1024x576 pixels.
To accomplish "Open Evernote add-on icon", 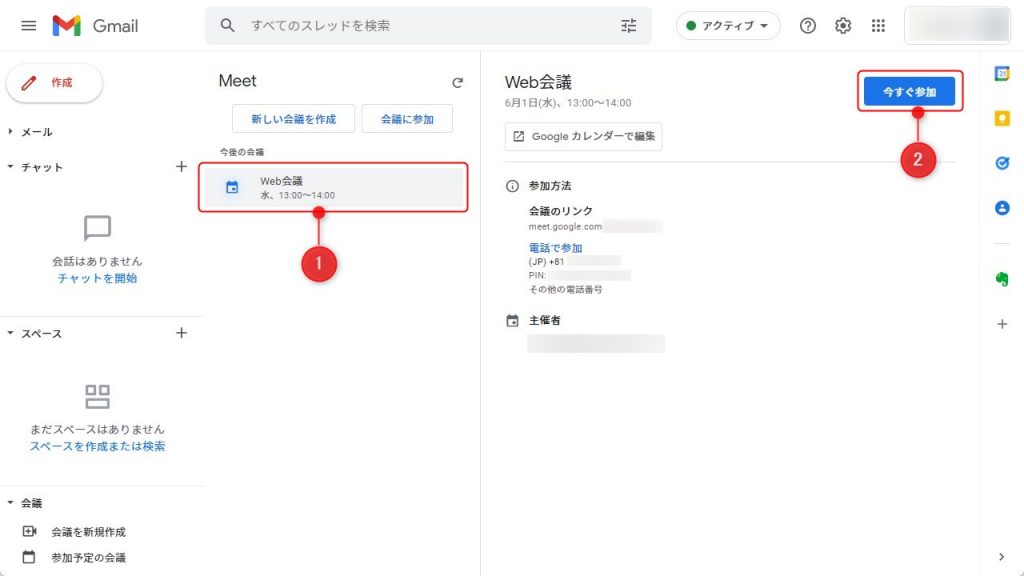I will [x=1002, y=279].
